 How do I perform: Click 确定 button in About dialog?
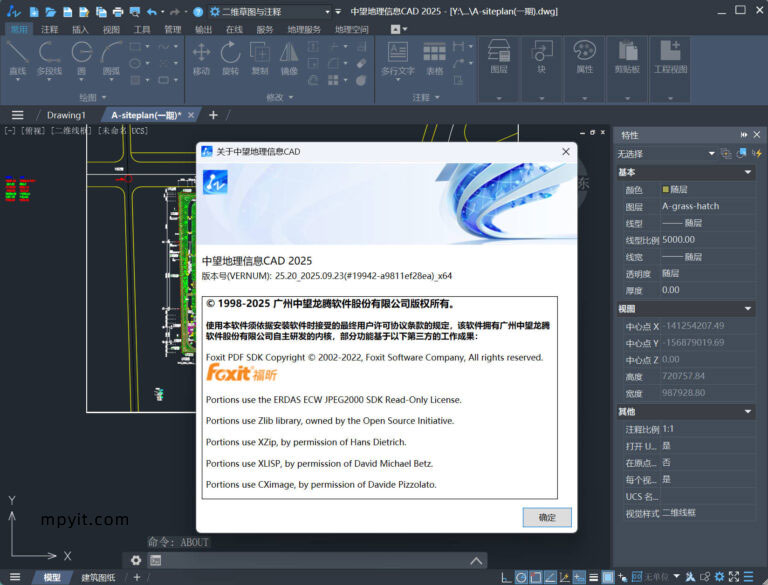[x=547, y=517]
